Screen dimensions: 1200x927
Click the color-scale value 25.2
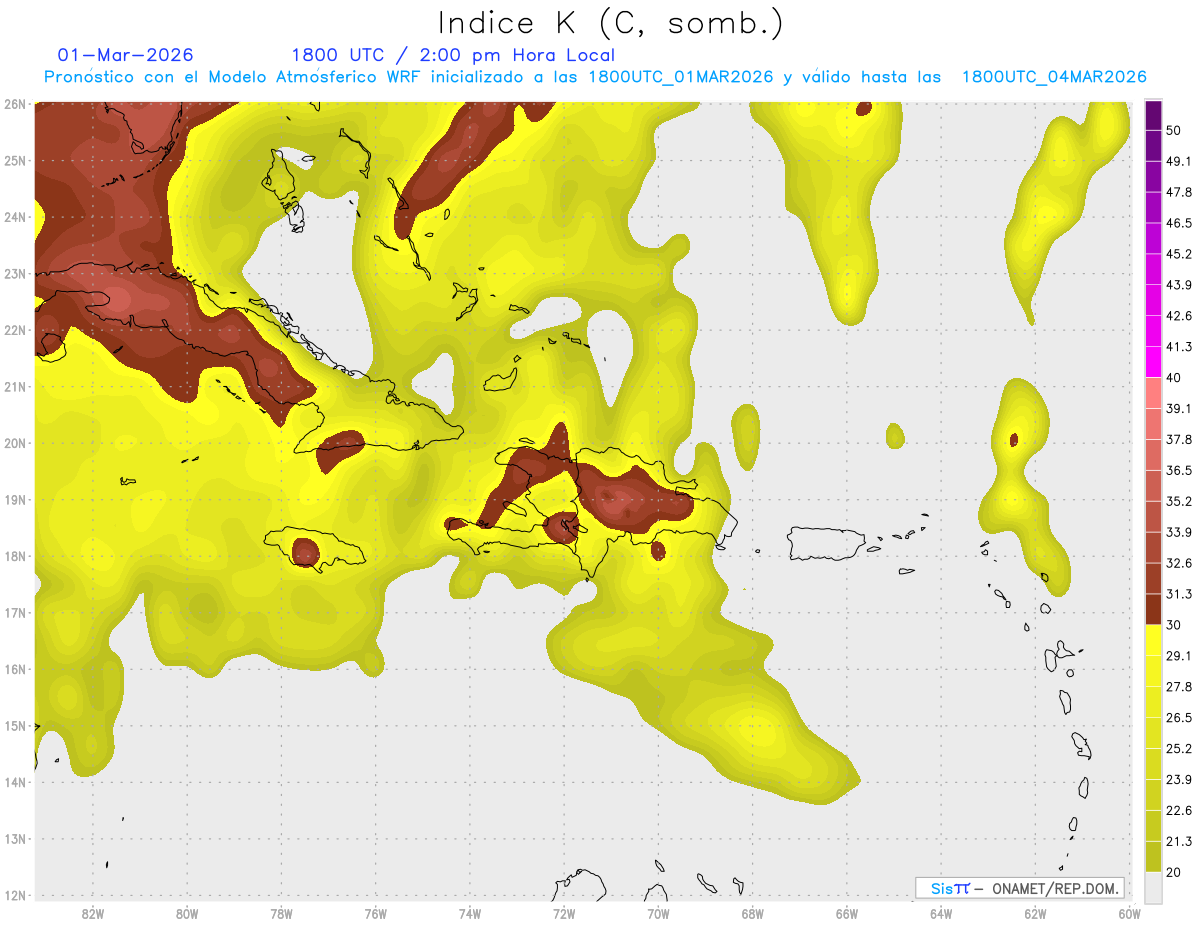(x=1178, y=748)
